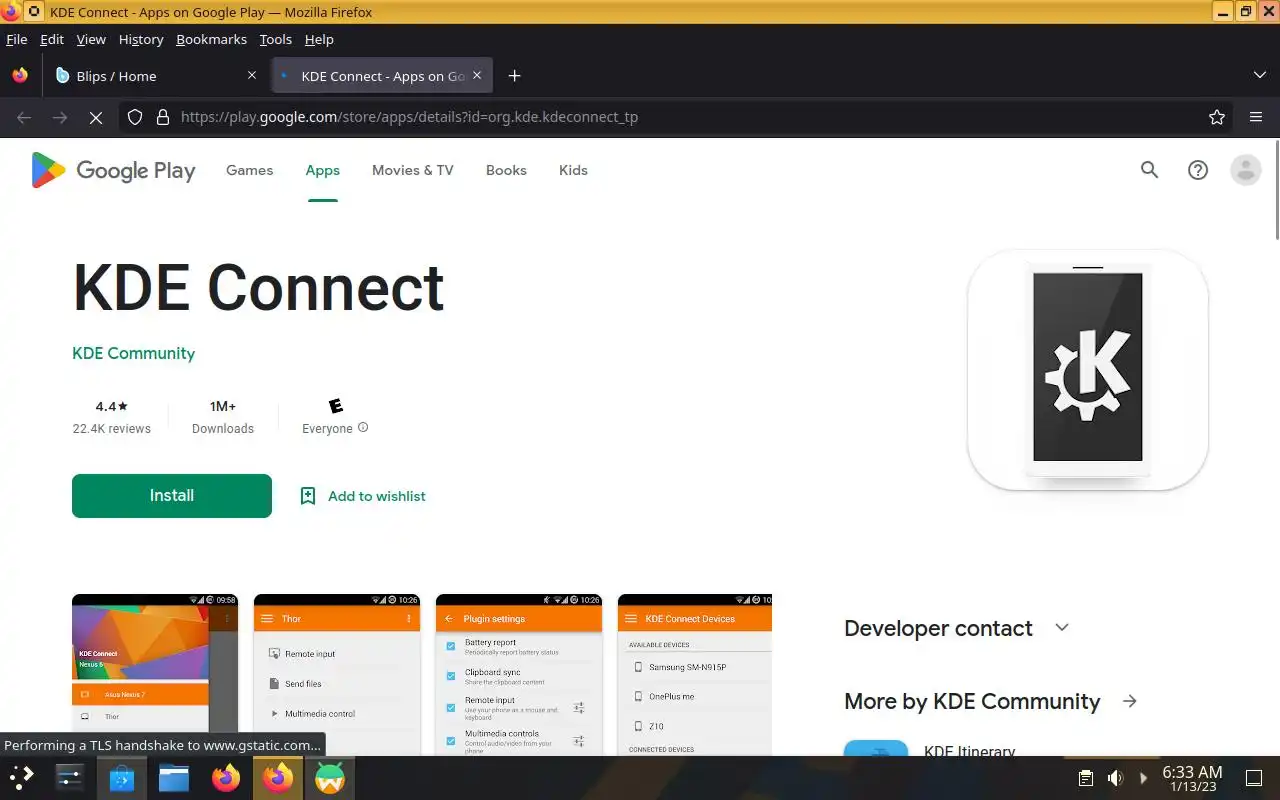Image resolution: width=1280 pixels, height=800 pixels.
Task: Open the KDE Community developer link
Action: click(133, 353)
